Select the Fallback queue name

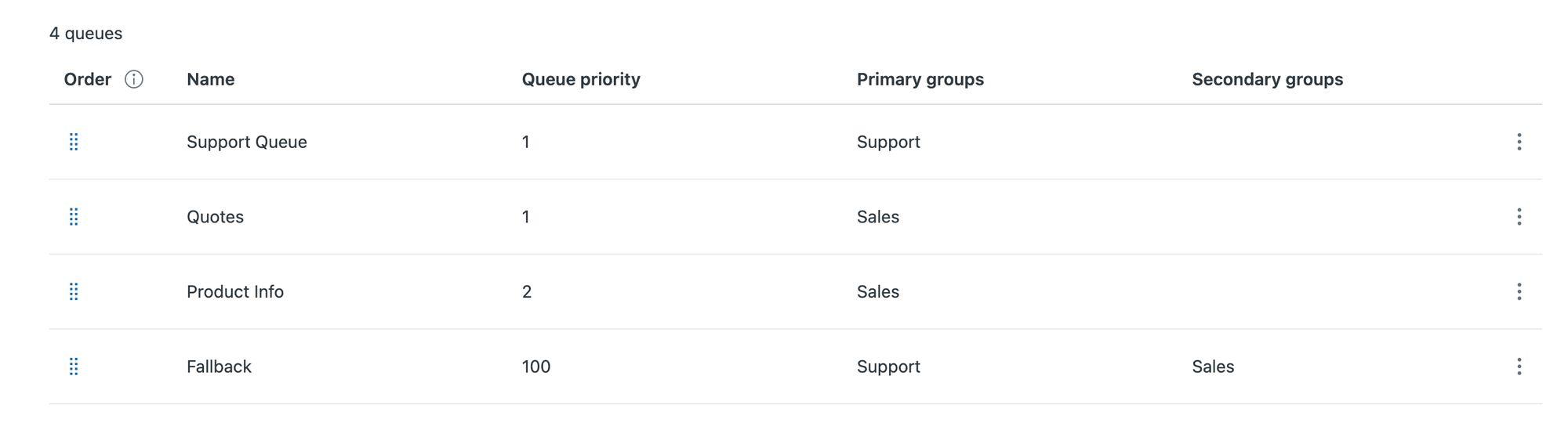click(219, 367)
